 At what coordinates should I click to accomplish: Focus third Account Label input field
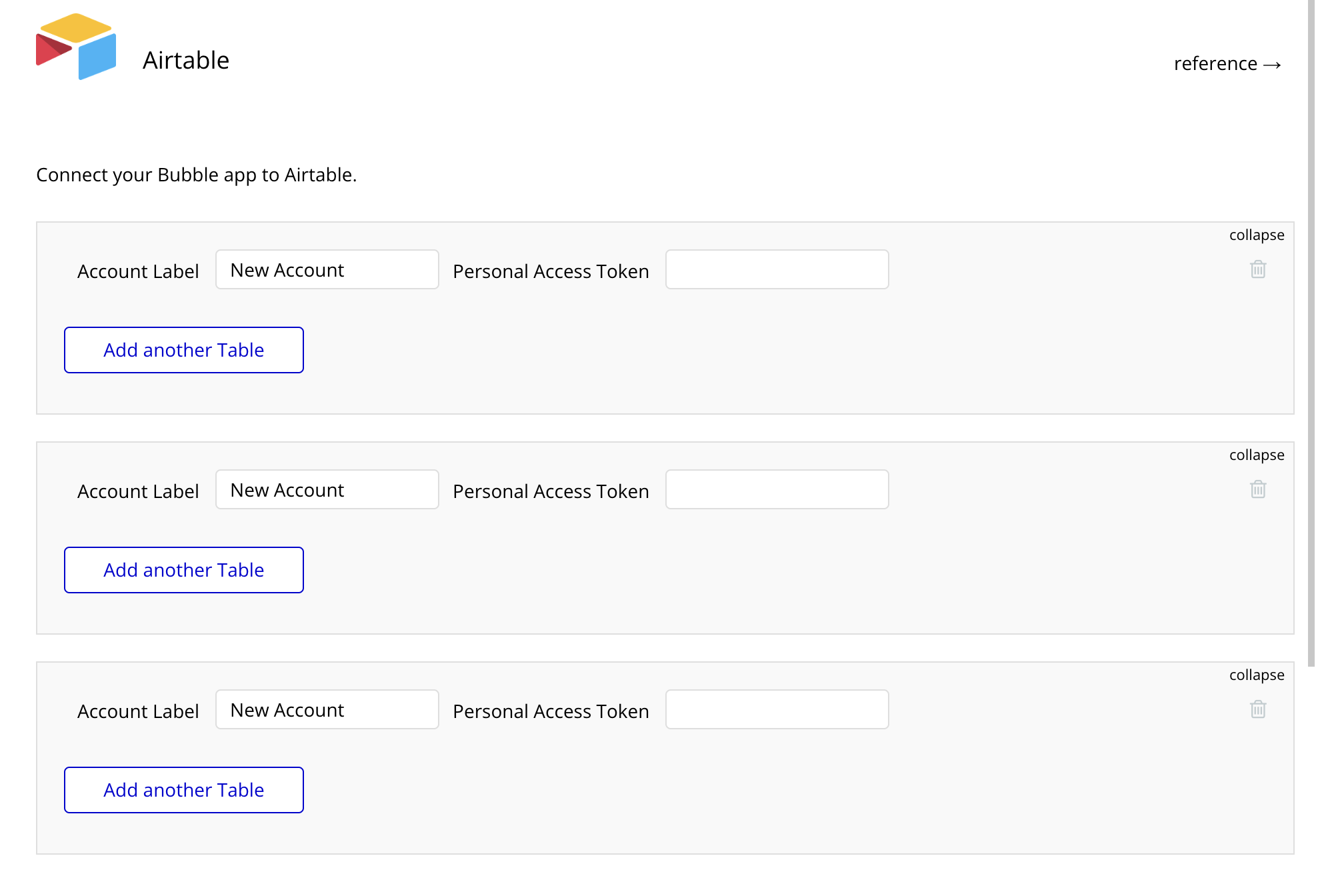[x=327, y=710]
